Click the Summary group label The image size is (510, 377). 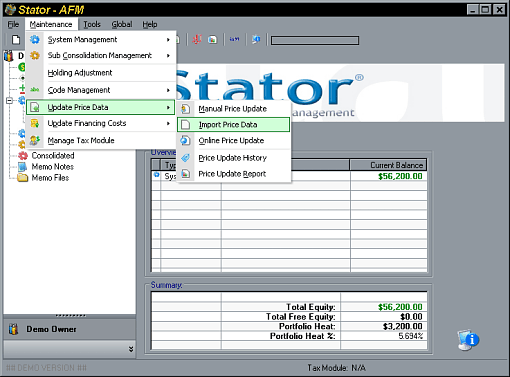(166, 285)
